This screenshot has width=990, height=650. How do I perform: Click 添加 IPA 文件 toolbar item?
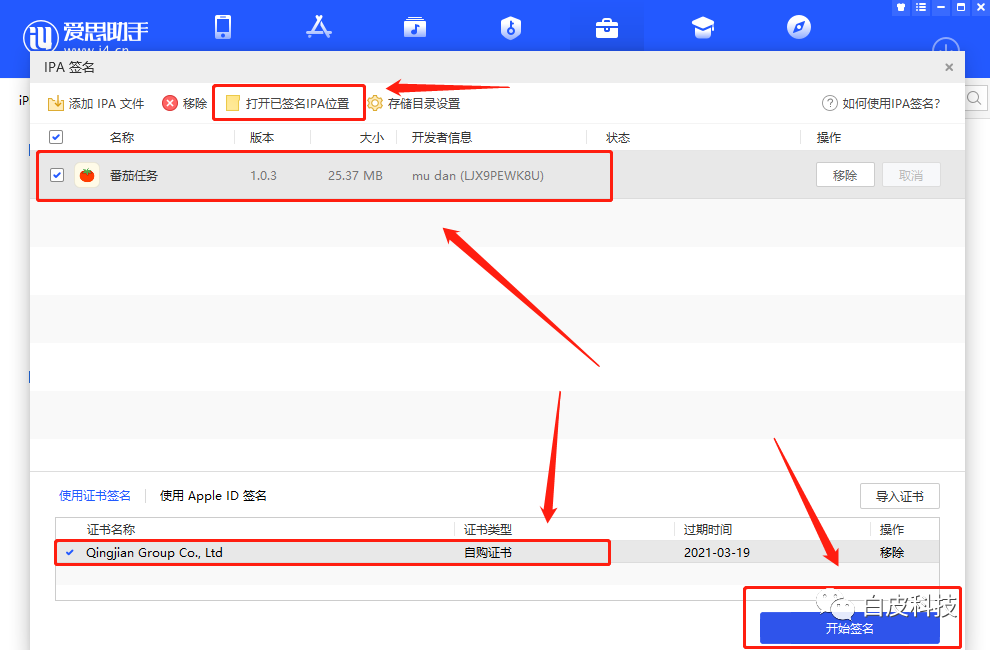96,104
